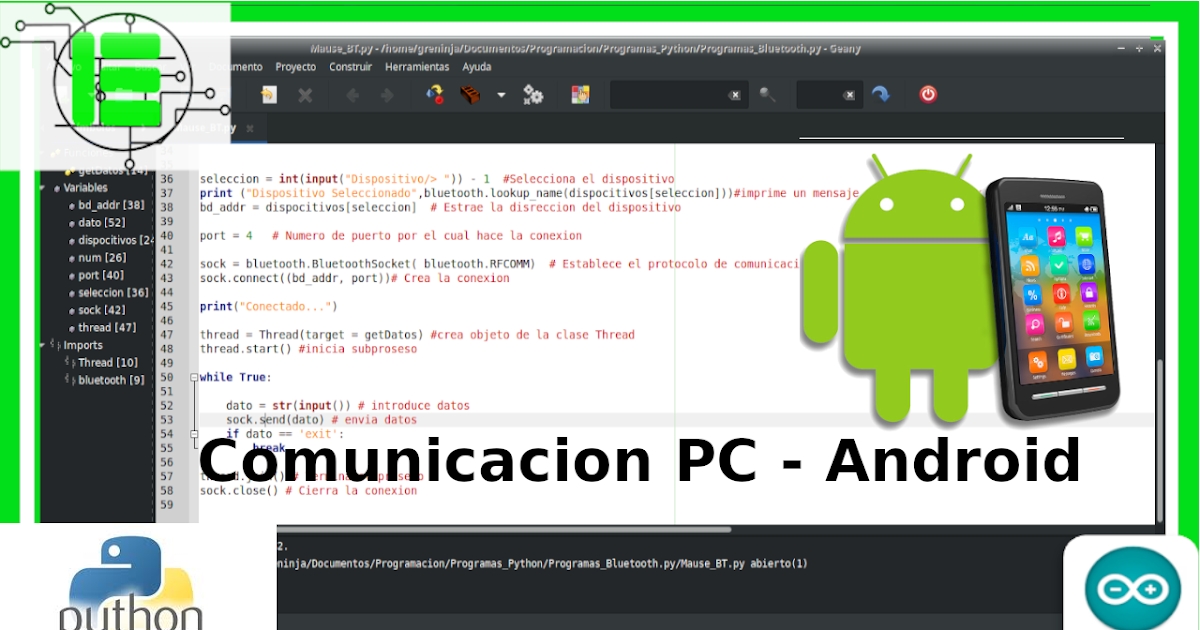This screenshot has height=630, width=1200.
Task: Click the magnifier search icon
Action: (766, 95)
